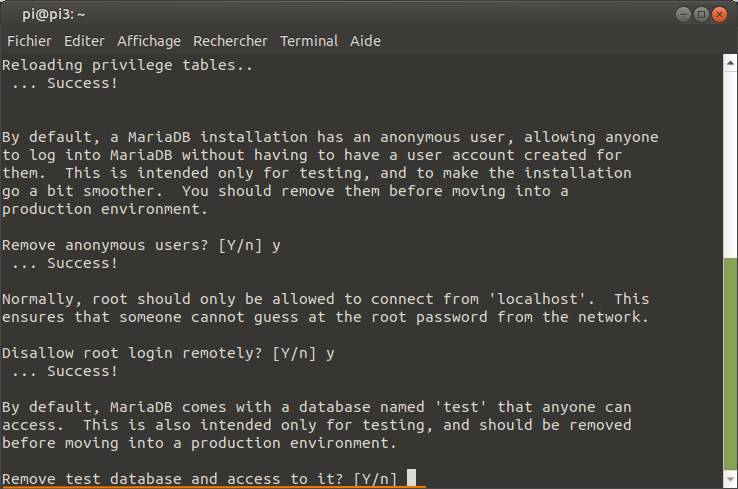Click the green scrollbar thumb
738x489 pixels.
pyautogui.click(x=730, y=364)
